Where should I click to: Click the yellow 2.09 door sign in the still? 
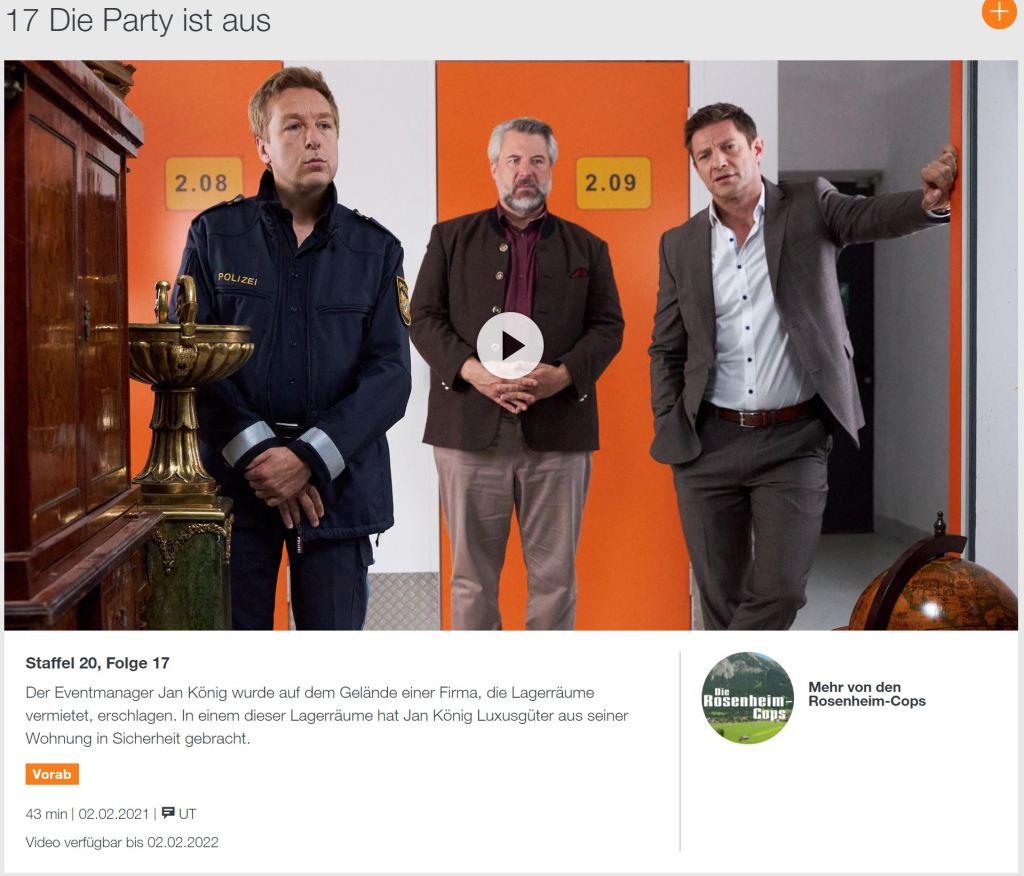point(613,183)
